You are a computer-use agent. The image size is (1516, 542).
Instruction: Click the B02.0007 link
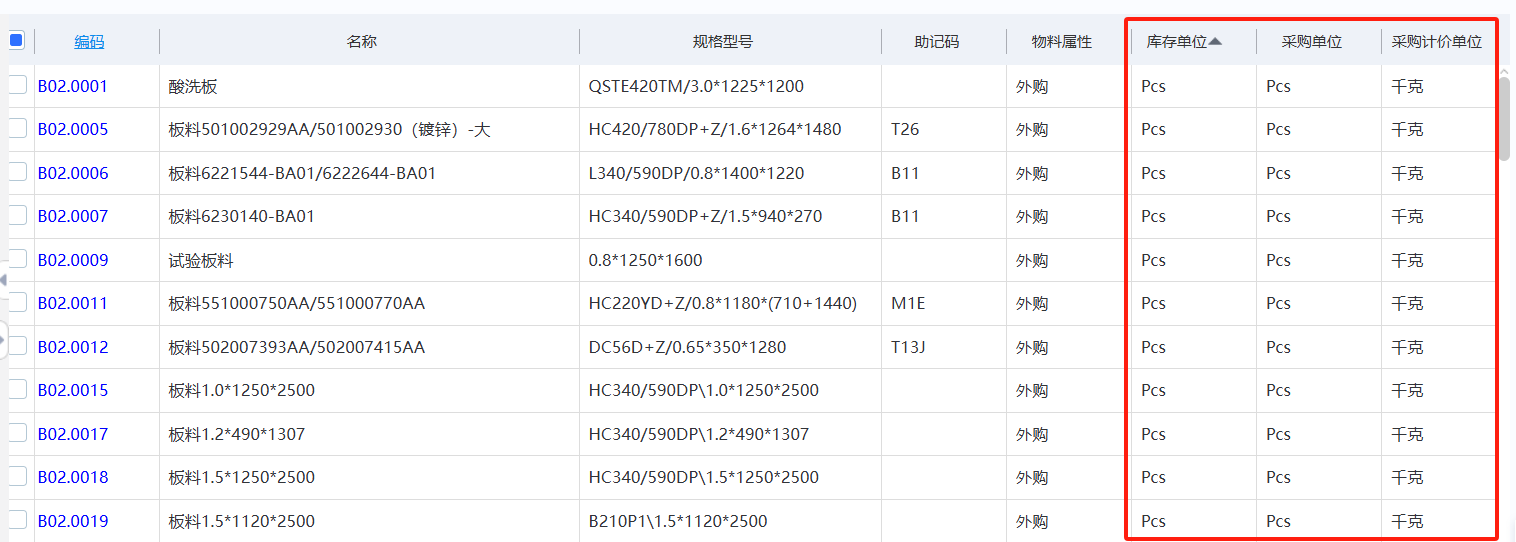pos(73,216)
